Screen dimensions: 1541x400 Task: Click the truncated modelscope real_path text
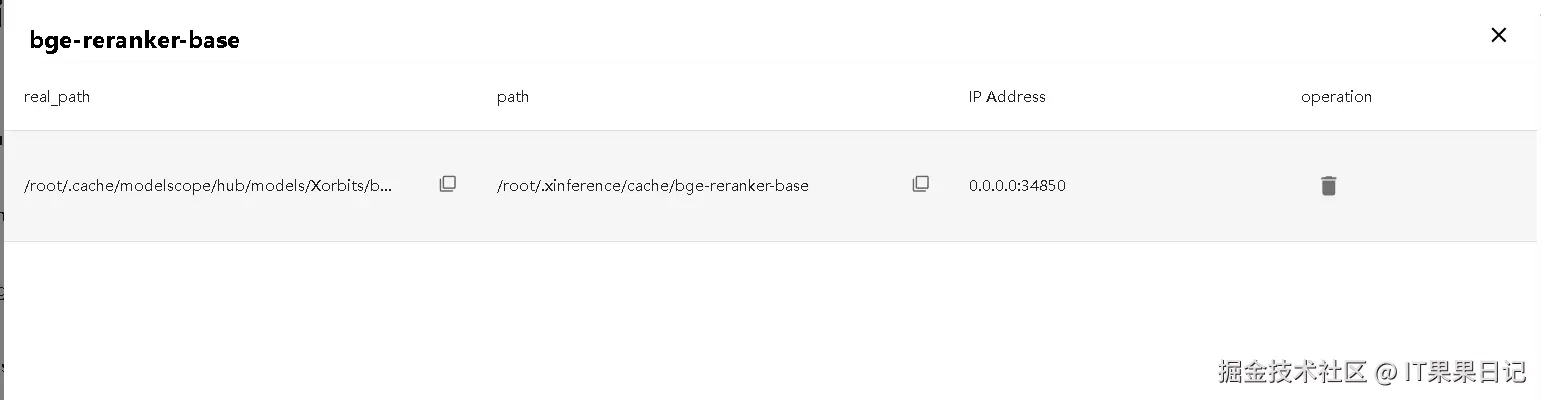click(208, 186)
